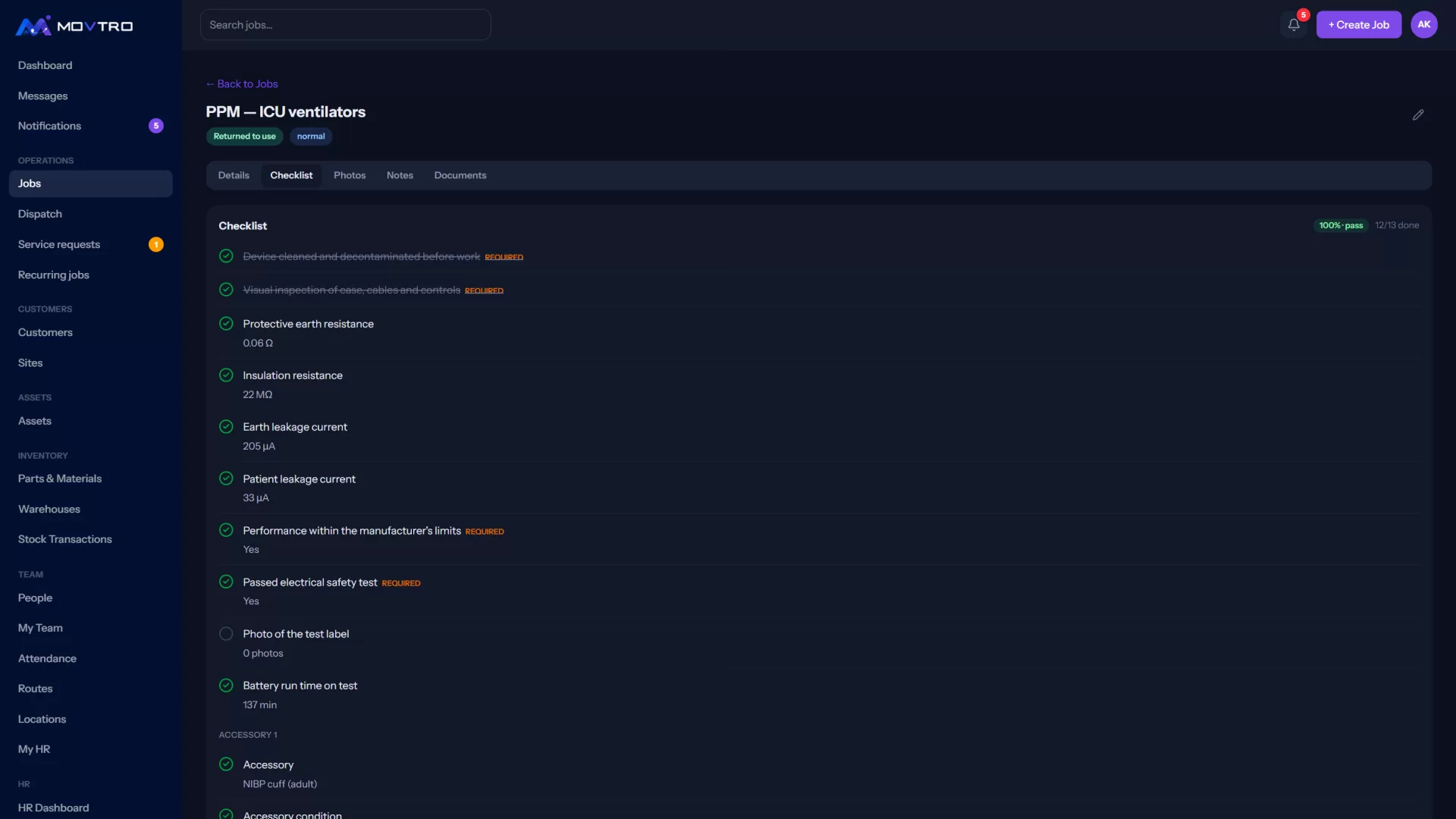
Task: Click the Movtro logo
Action: pos(74,26)
